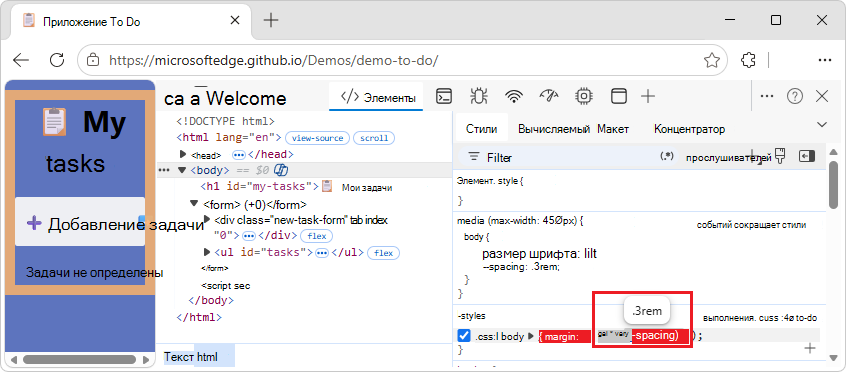Add more tools with the plus icon

point(647,96)
